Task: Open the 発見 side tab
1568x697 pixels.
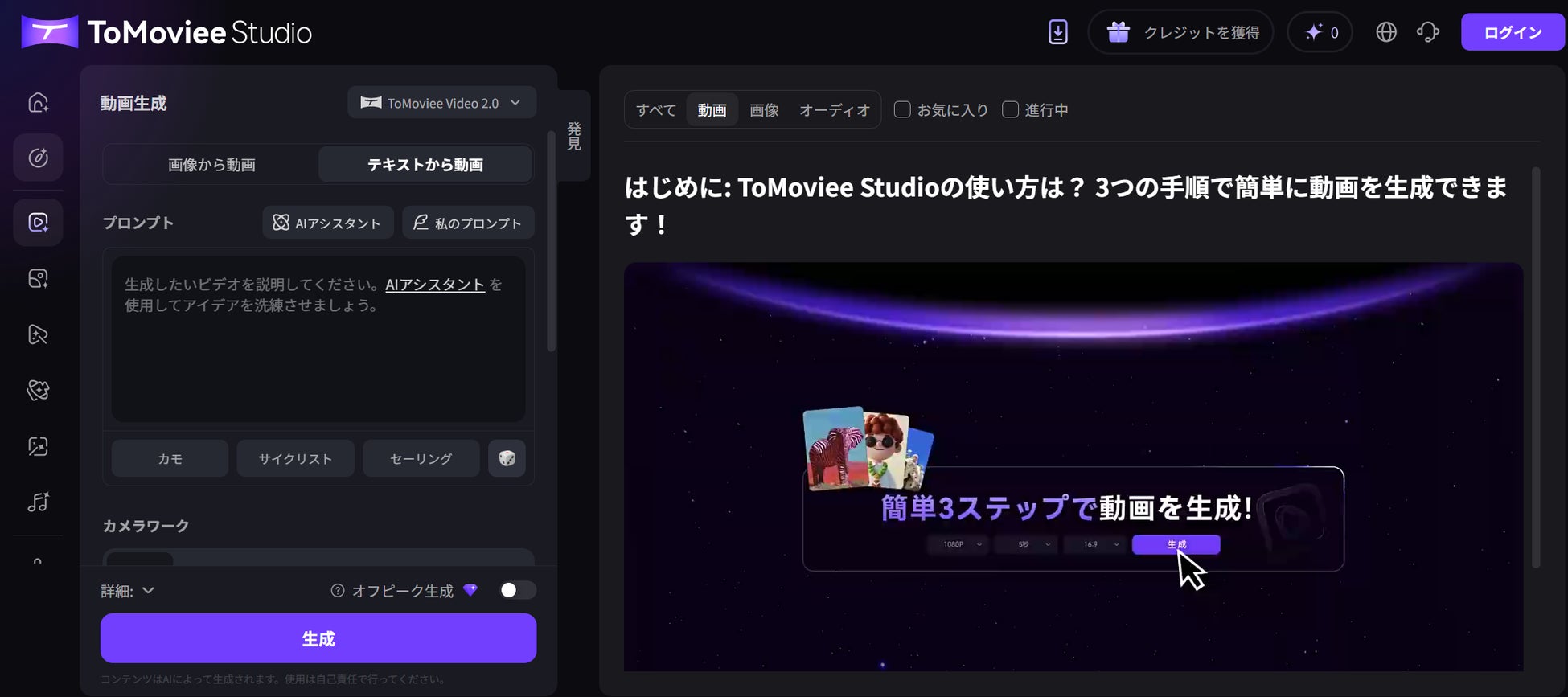Action: [x=574, y=136]
